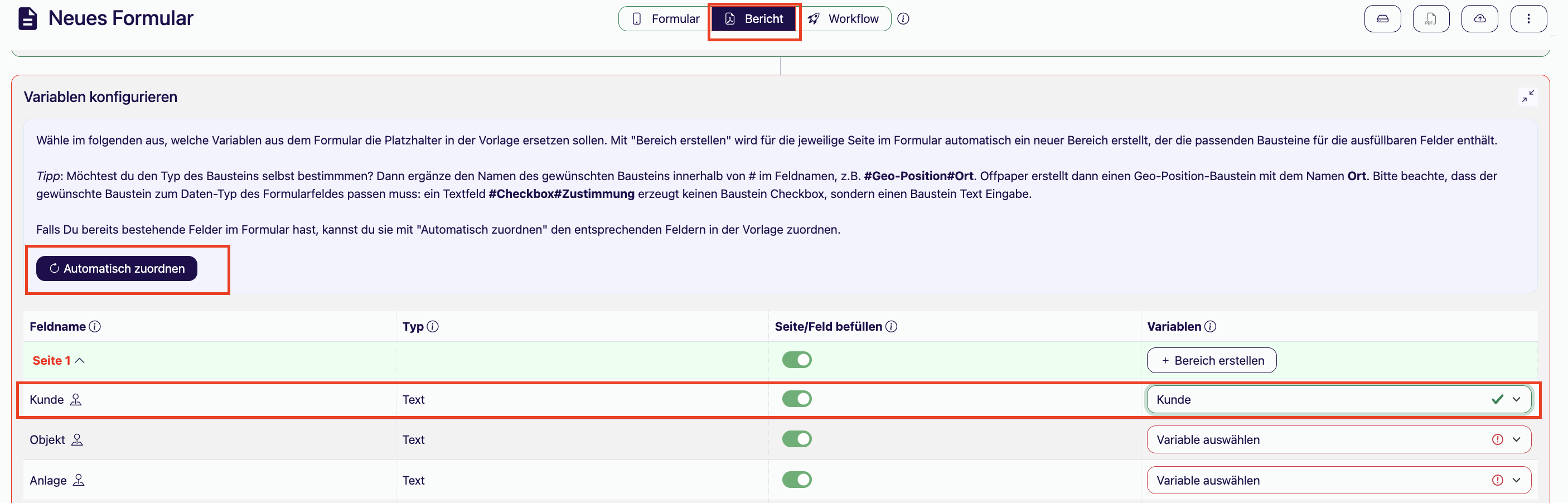Switch to the Formular tab

point(665,19)
